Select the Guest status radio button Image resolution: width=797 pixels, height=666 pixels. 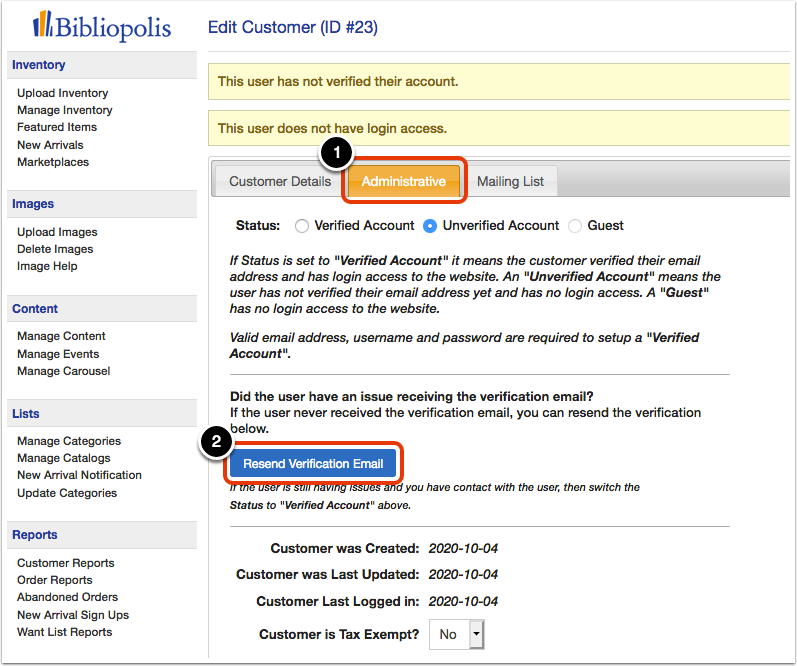point(575,226)
